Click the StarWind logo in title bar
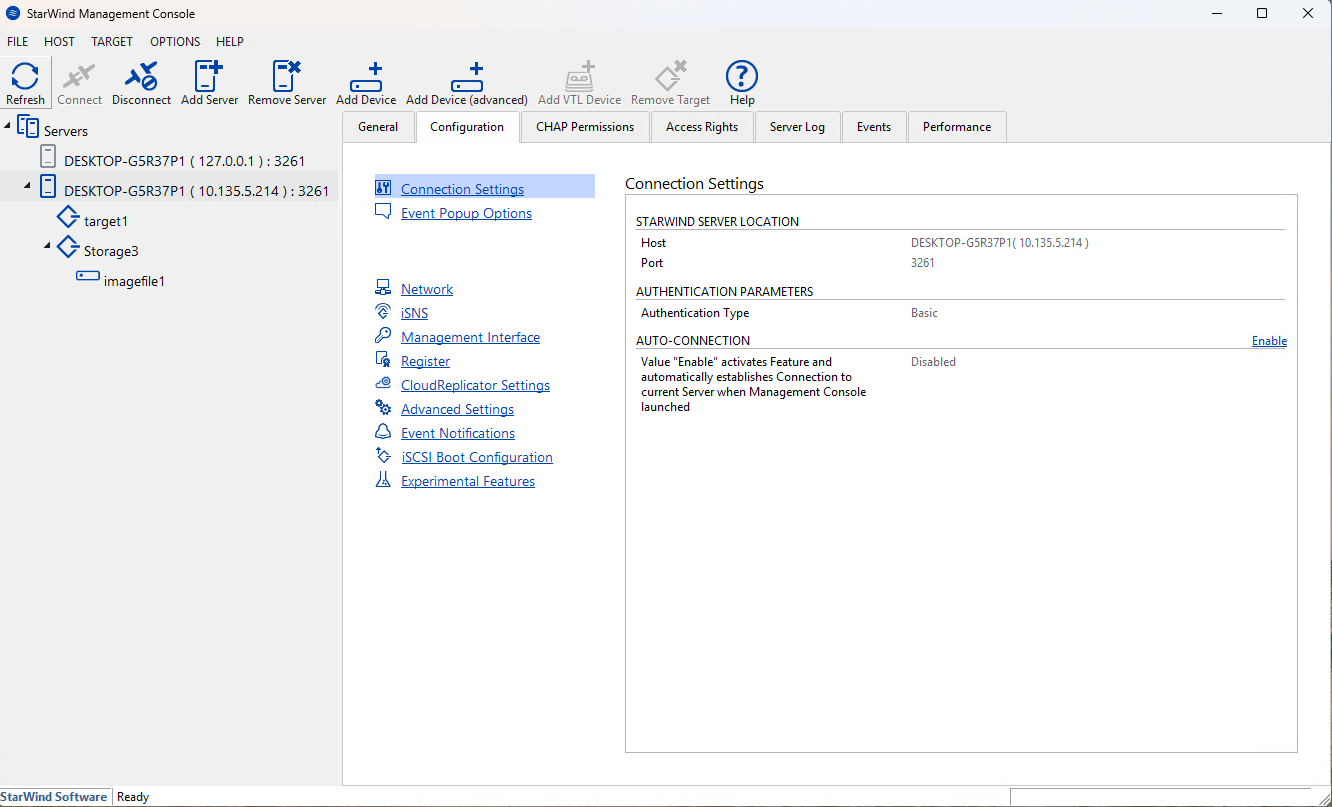 pyautogui.click(x=13, y=14)
